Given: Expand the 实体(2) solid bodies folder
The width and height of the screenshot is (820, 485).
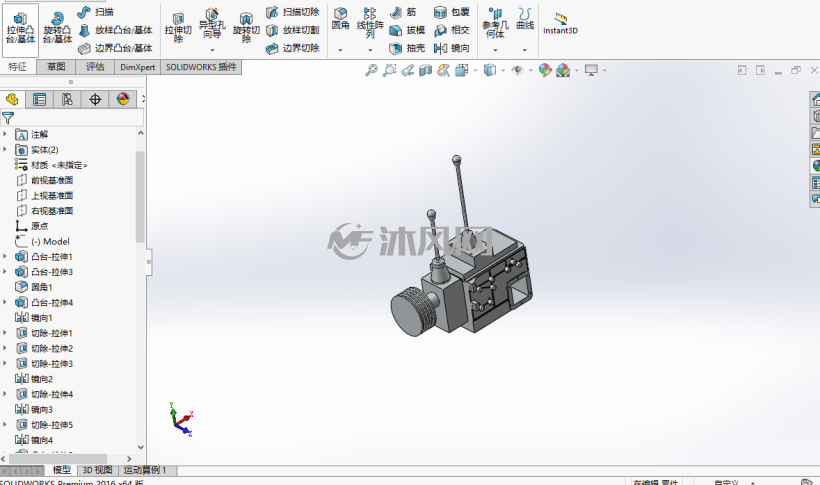Looking at the screenshot, I should click(x=5, y=150).
